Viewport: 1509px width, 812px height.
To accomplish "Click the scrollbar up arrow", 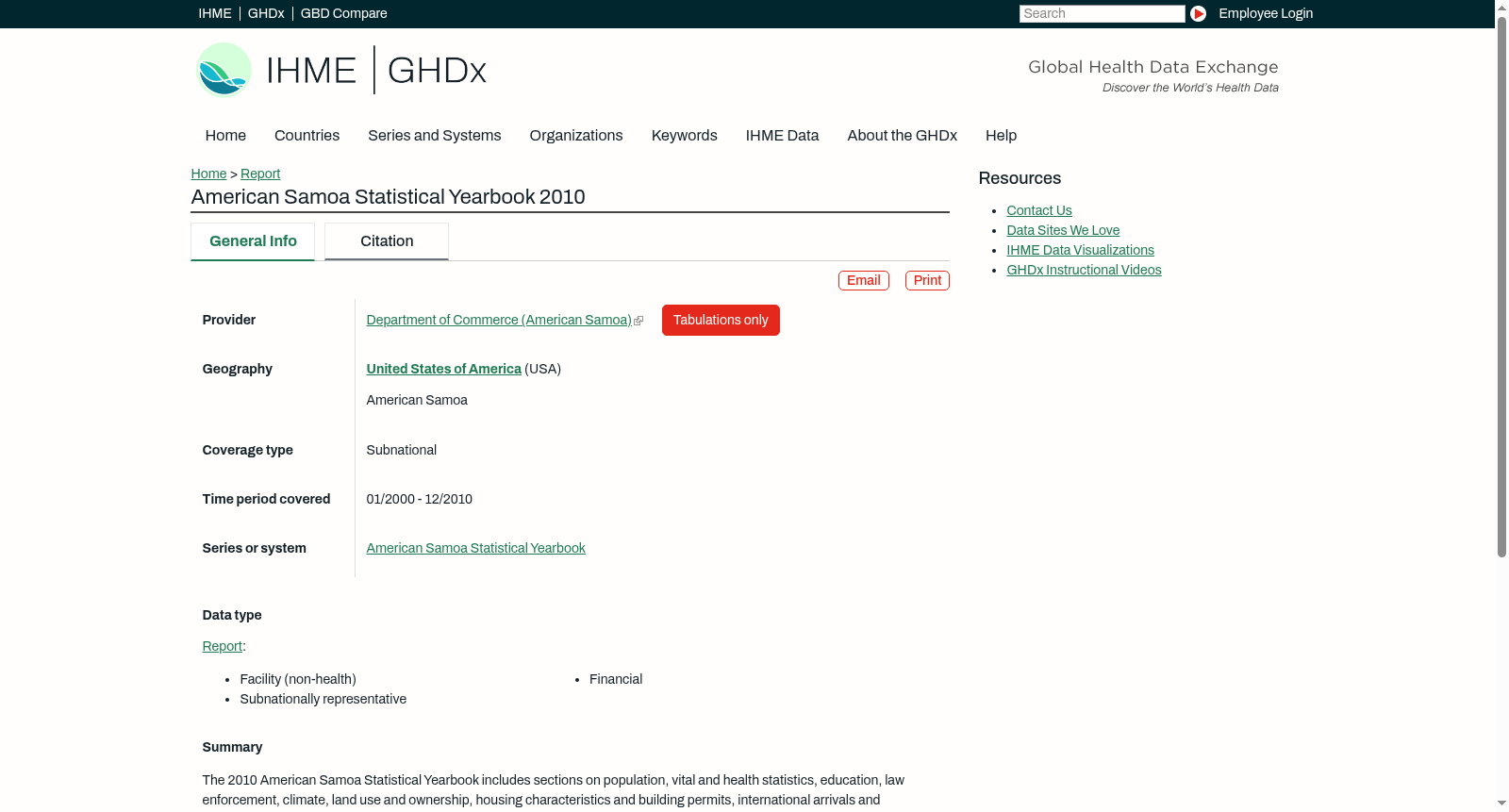I will [1501, 7].
